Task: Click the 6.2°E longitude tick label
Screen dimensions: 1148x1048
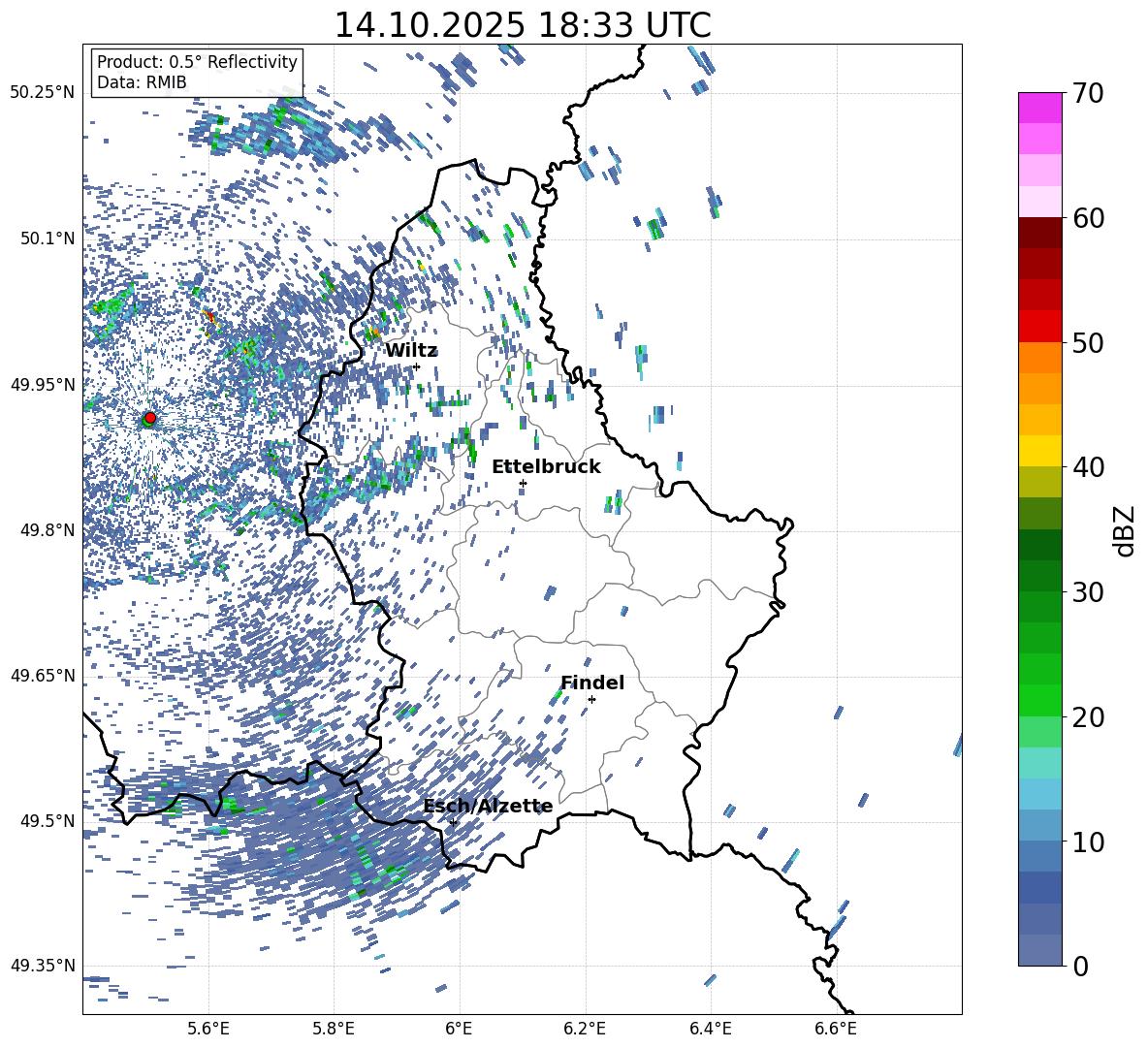Action: click(x=585, y=1027)
